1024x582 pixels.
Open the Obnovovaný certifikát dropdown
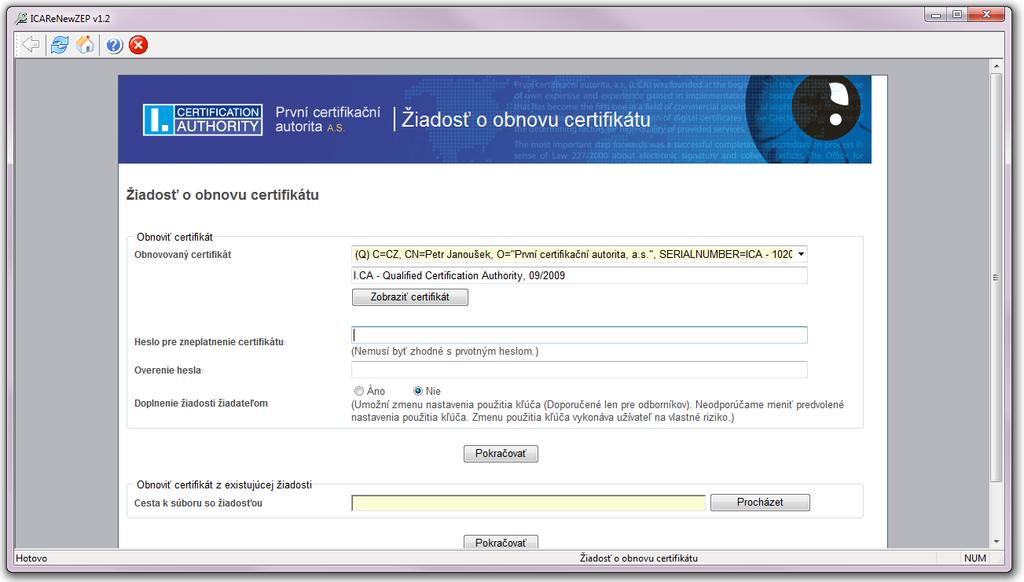click(x=579, y=254)
